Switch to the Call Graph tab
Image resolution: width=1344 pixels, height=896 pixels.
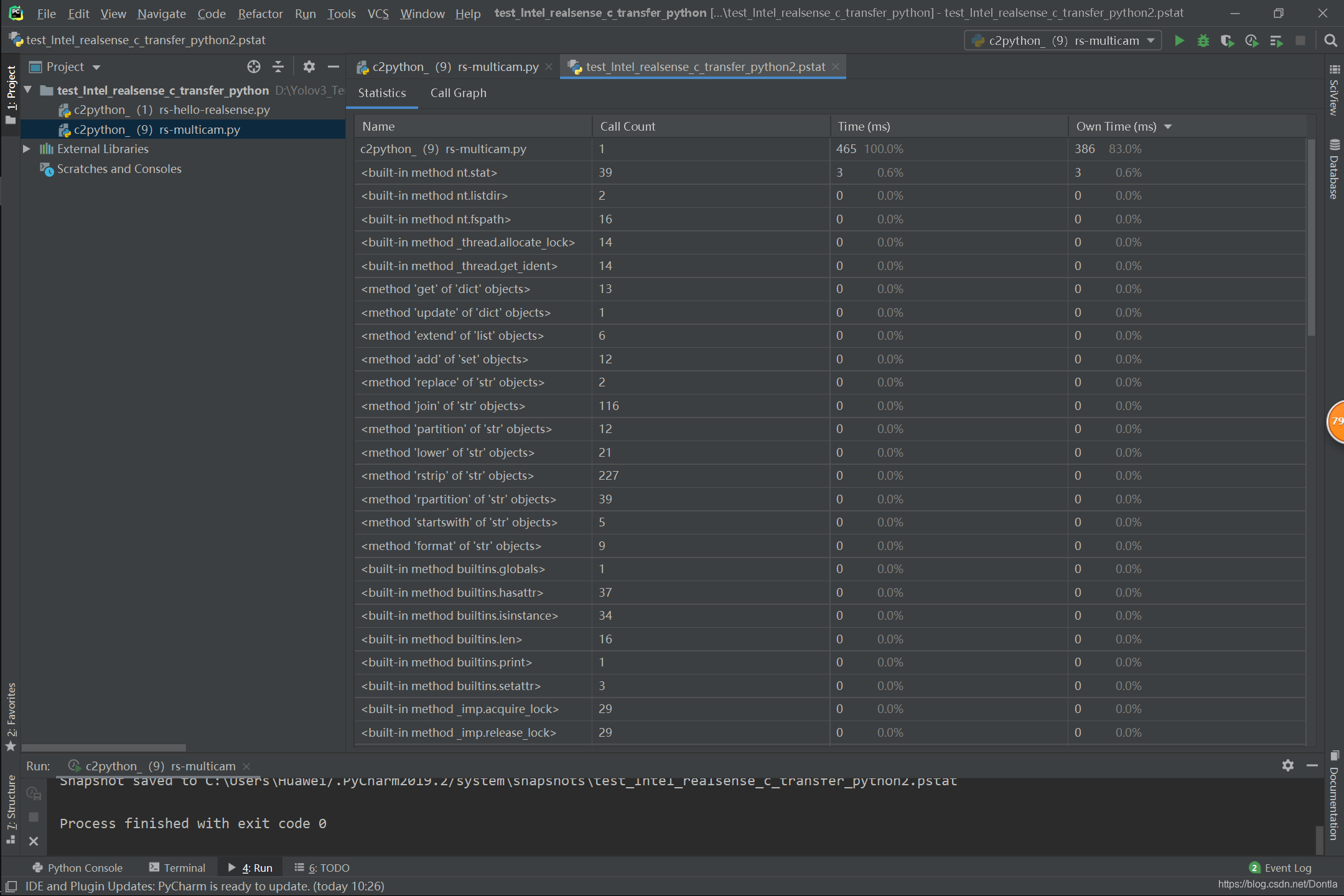[x=459, y=93]
